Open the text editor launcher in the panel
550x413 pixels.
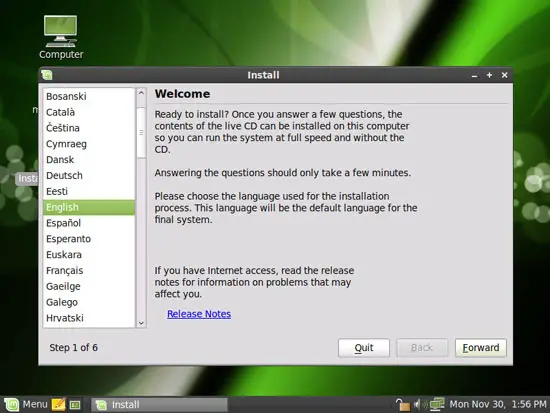pyautogui.click(x=58, y=405)
